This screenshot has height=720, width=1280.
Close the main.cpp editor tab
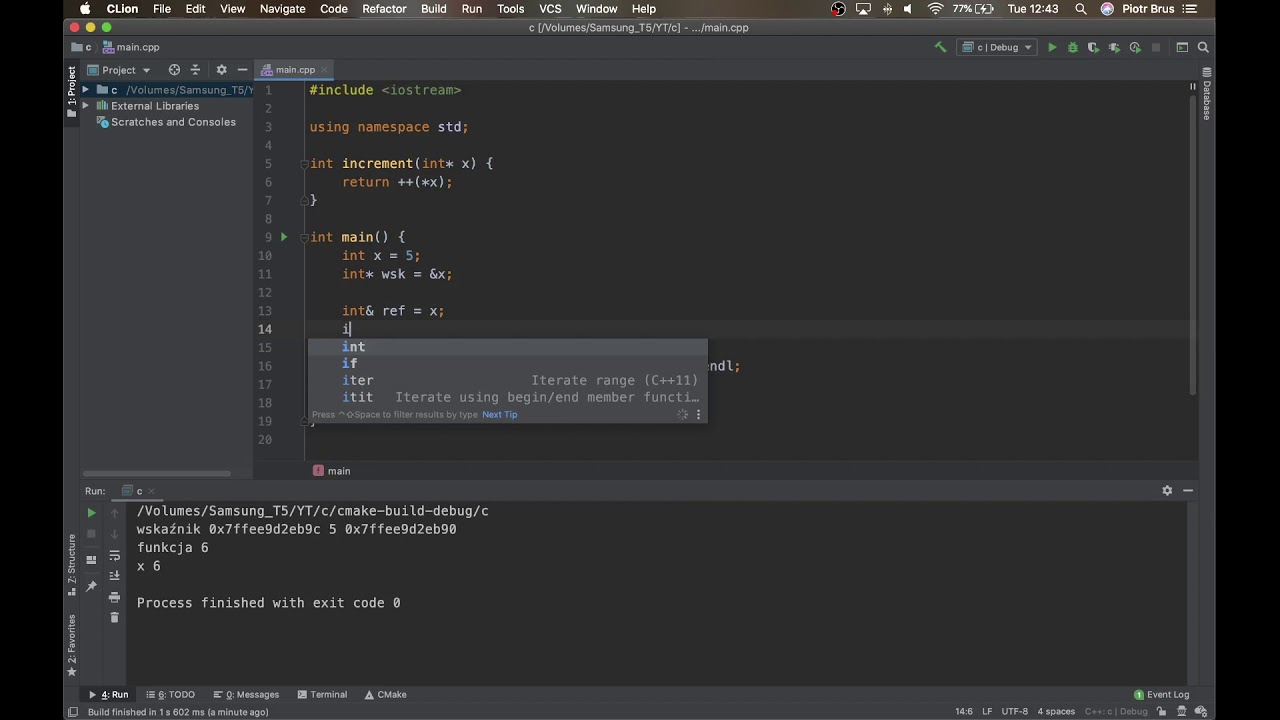[324, 70]
